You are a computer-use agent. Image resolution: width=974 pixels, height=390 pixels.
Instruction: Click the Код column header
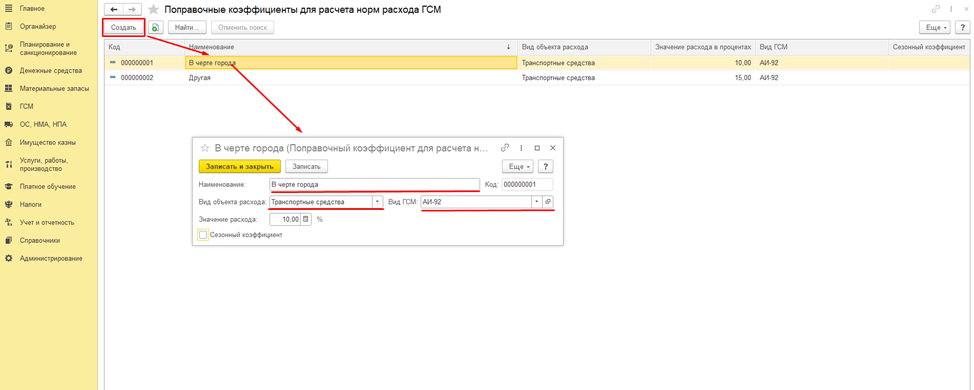pos(145,47)
